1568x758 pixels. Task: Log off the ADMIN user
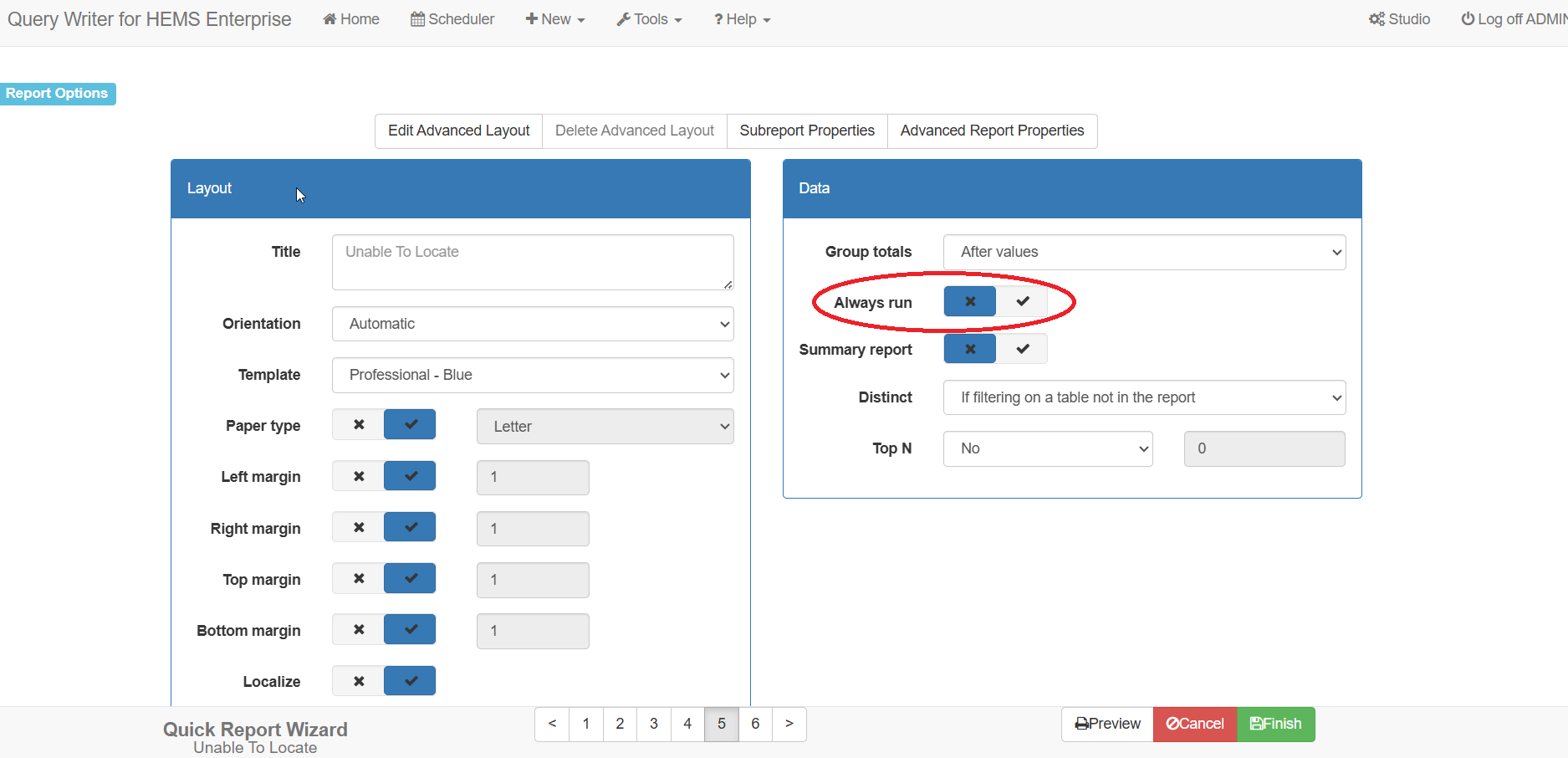(1514, 19)
